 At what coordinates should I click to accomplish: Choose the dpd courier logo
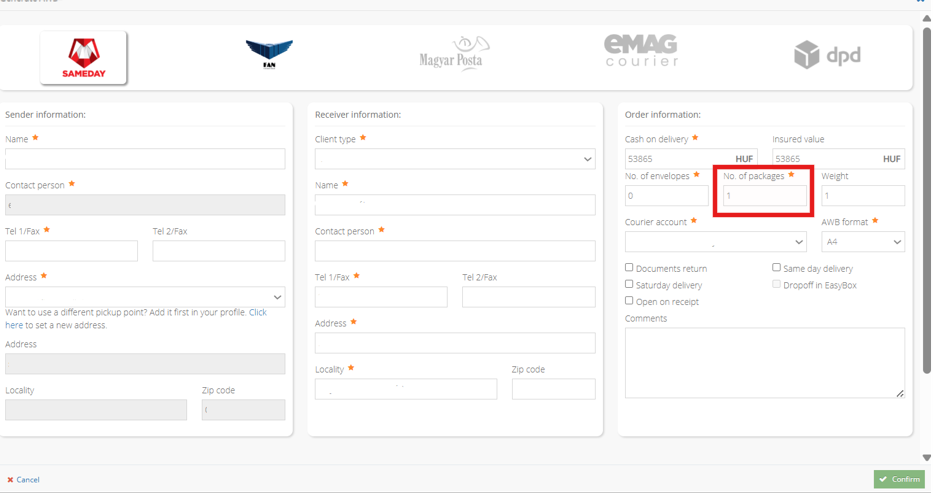827,55
